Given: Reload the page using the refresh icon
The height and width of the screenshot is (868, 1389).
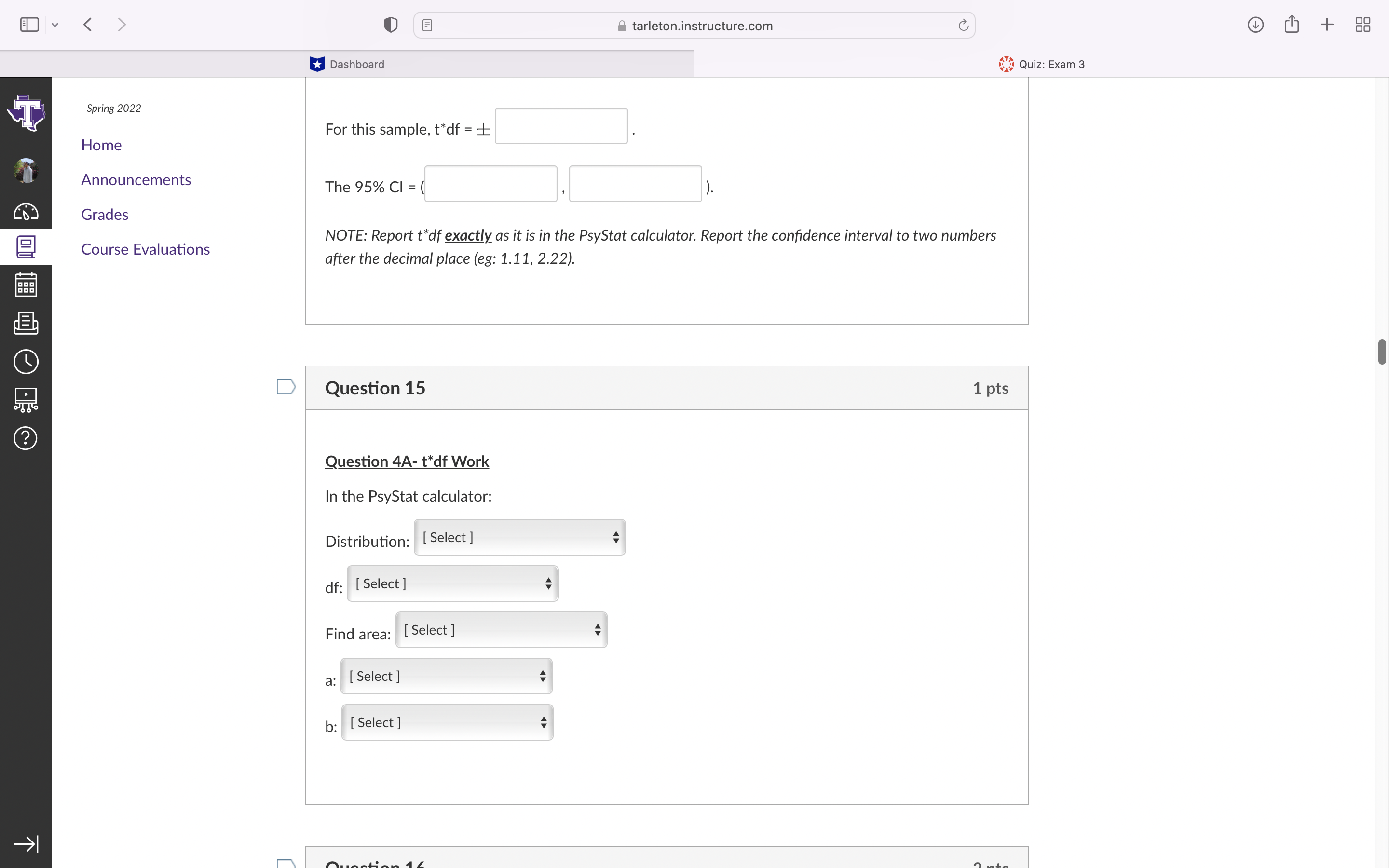Looking at the screenshot, I should (x=962, y=25).
